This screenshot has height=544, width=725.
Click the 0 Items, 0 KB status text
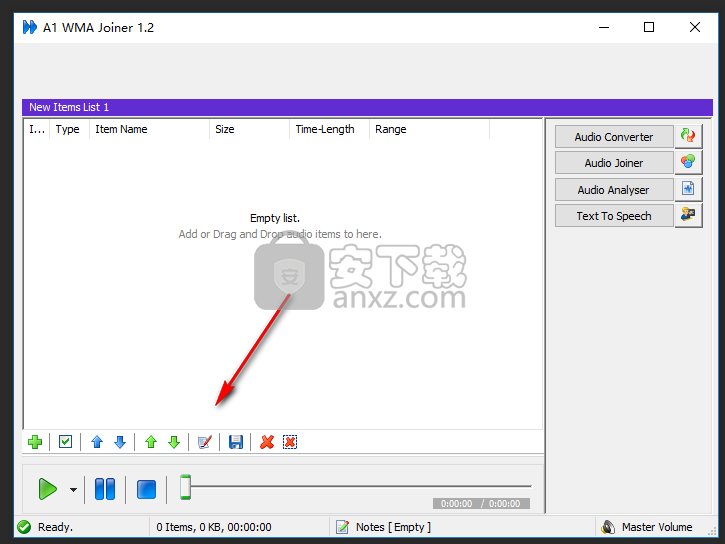tap(214, 527)
